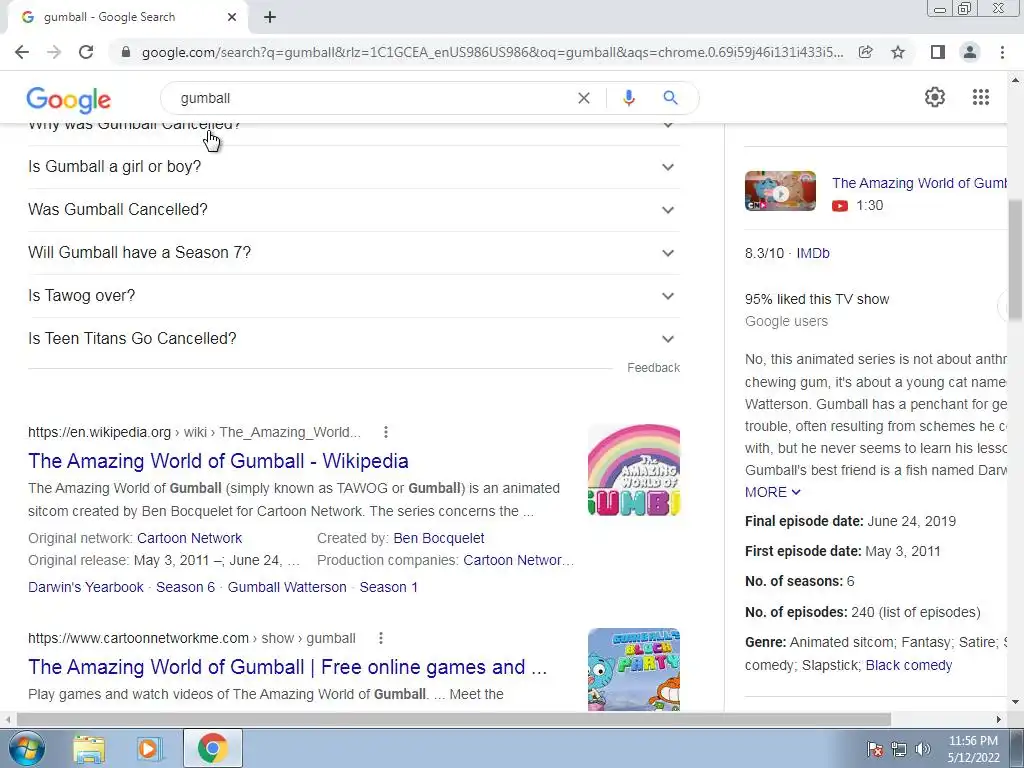Open the Google apps grid
This screenshot has width=1024, height=768.
980,97
